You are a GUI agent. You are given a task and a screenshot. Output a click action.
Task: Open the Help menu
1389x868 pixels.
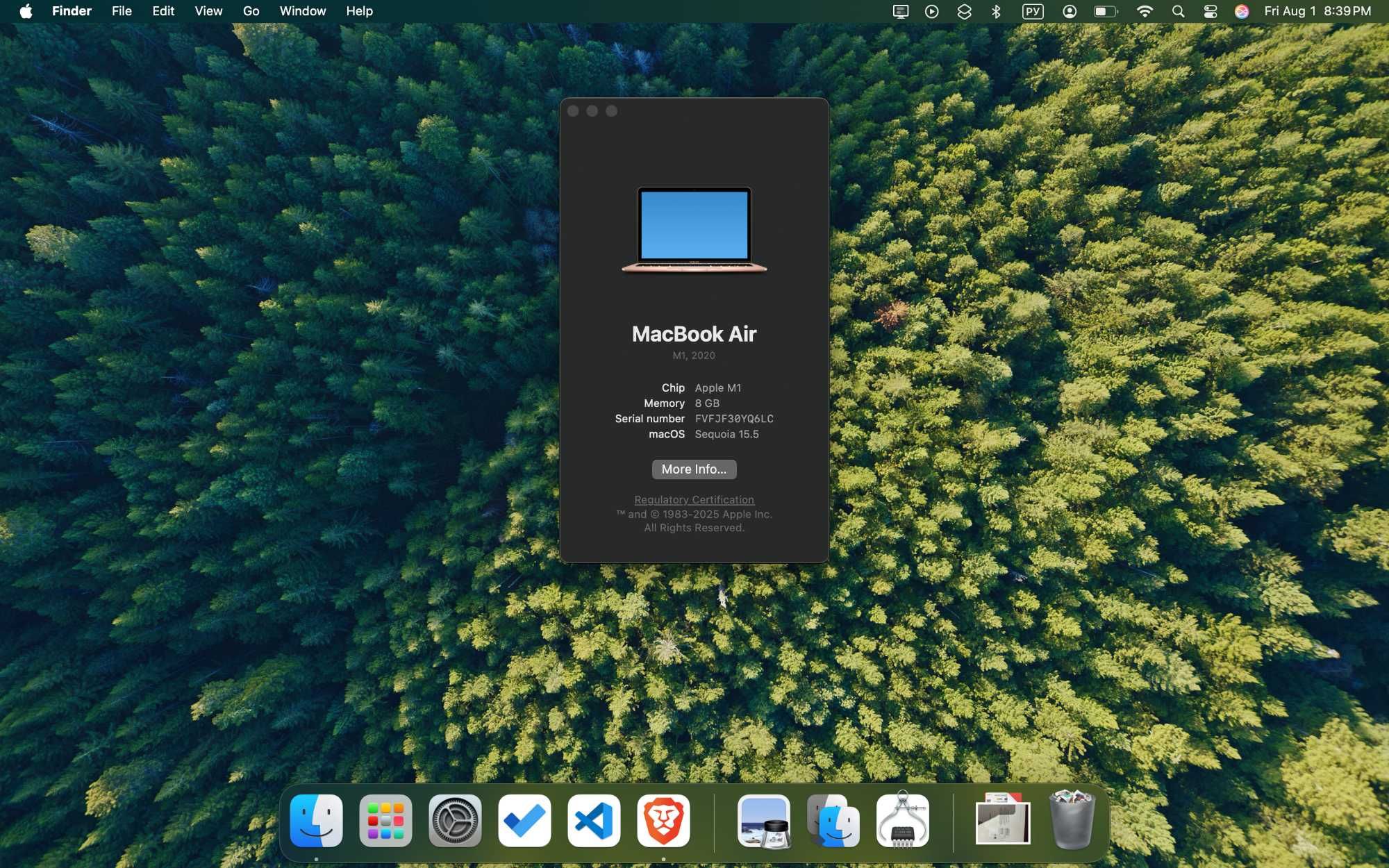click(x=359, y=11)
